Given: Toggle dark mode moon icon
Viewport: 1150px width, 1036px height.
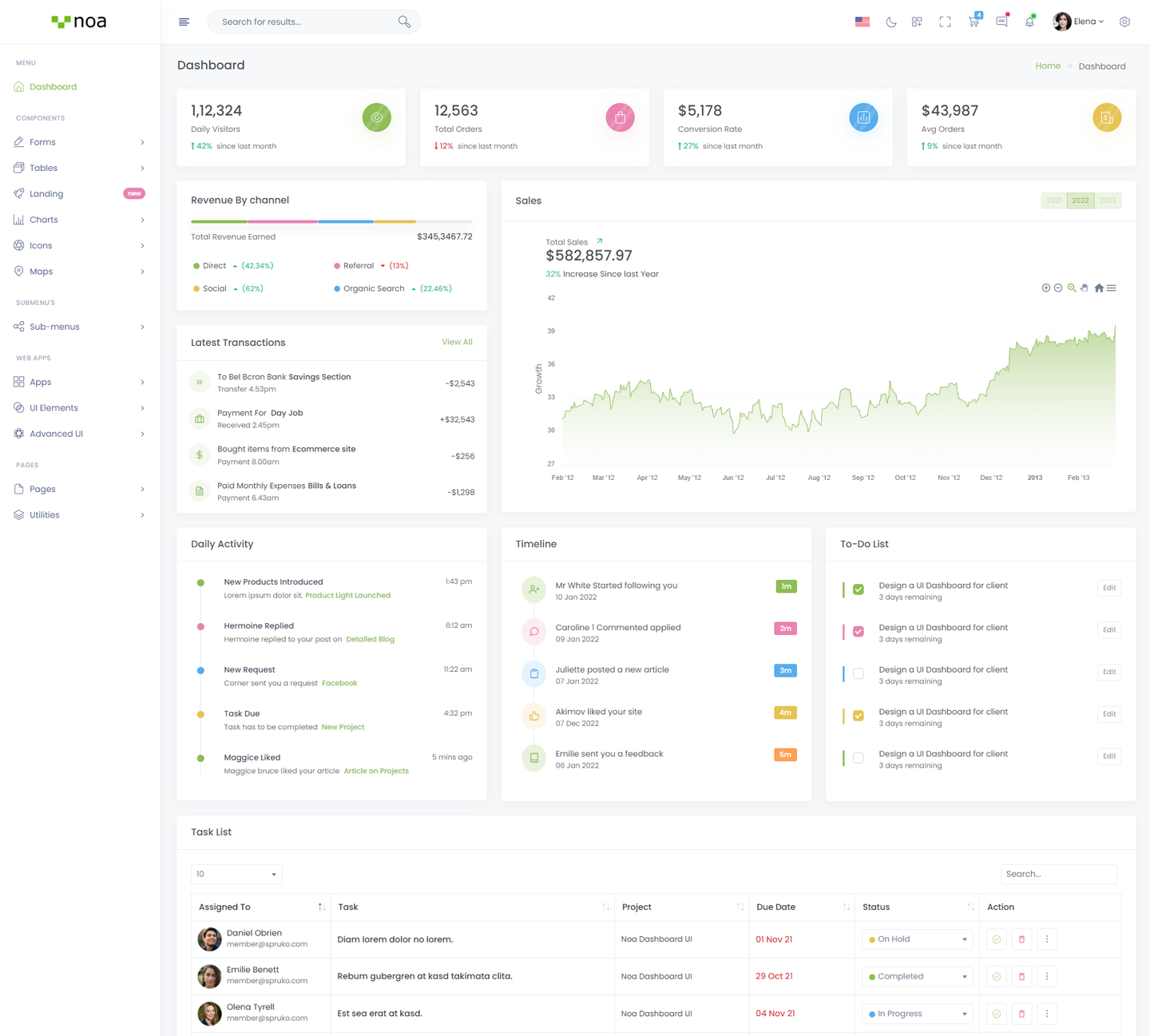Looking at the screenshot, I should 891,22.
